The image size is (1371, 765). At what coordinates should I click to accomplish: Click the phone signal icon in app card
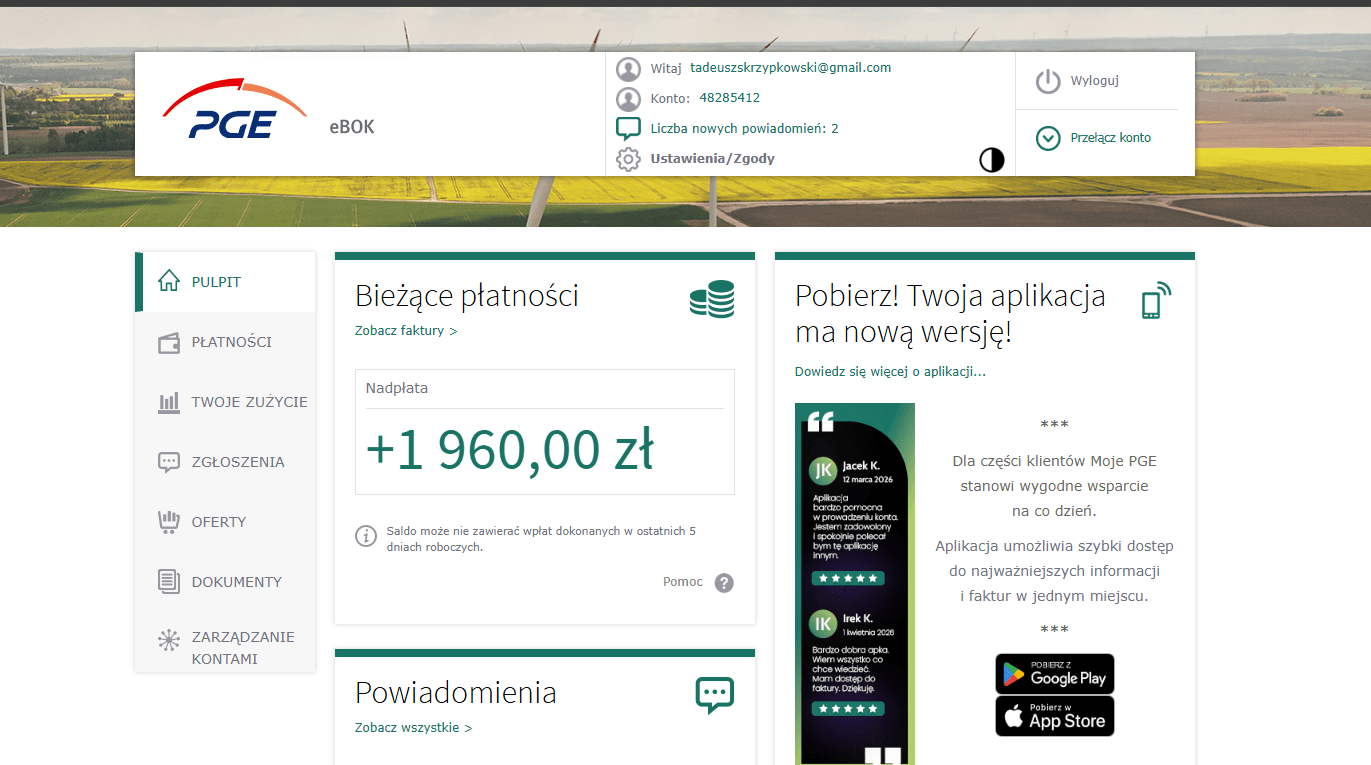pyautogui.click(x=1155, y=300)
